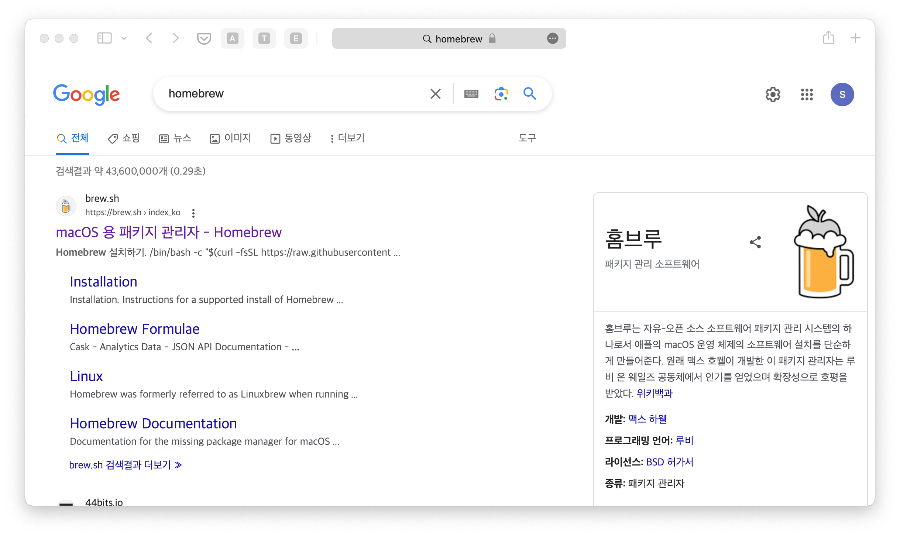Click the 홈브루 panel title

click(634, 239)
